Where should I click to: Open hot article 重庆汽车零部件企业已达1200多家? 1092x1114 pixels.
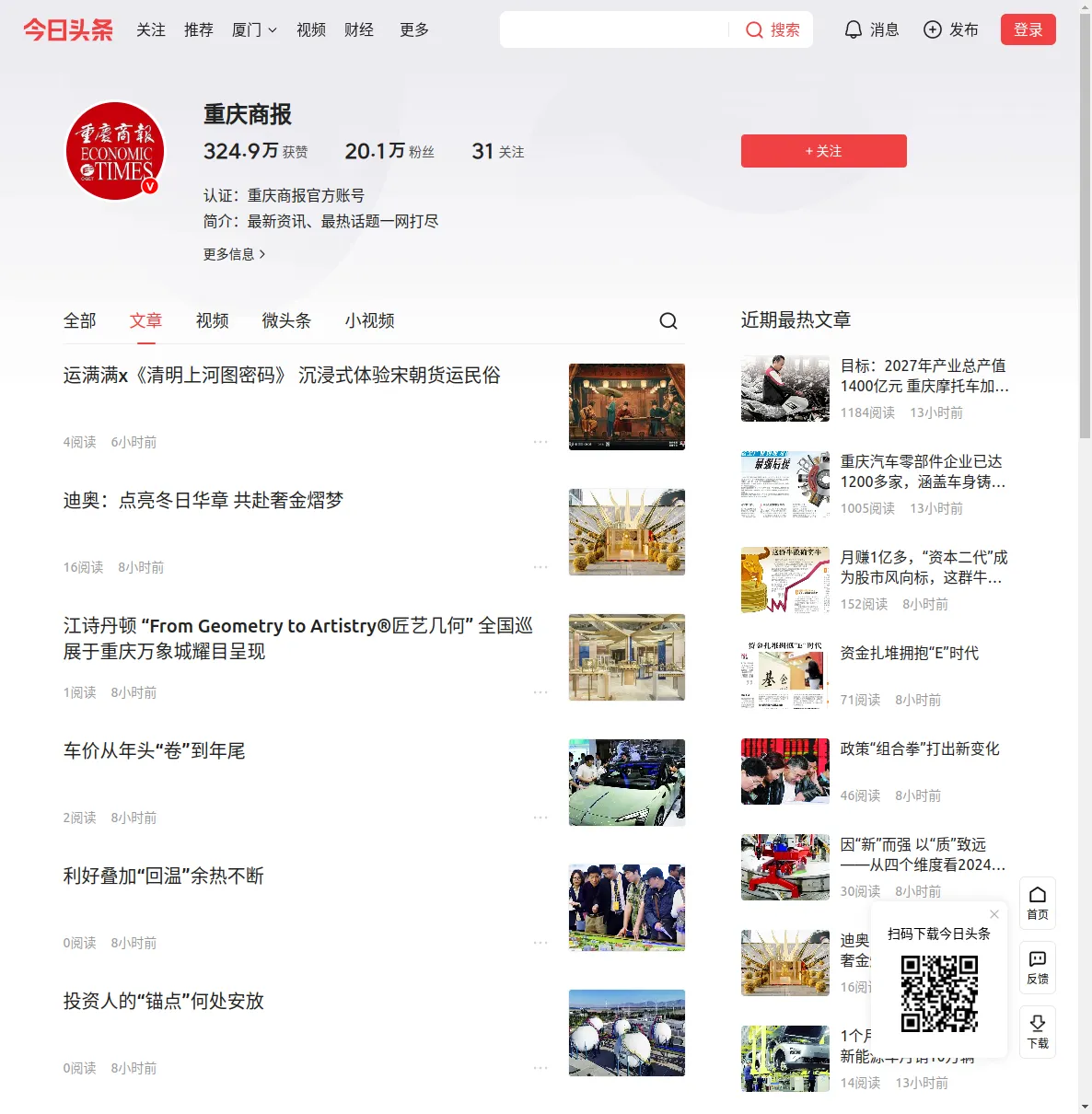coord(923,471)
